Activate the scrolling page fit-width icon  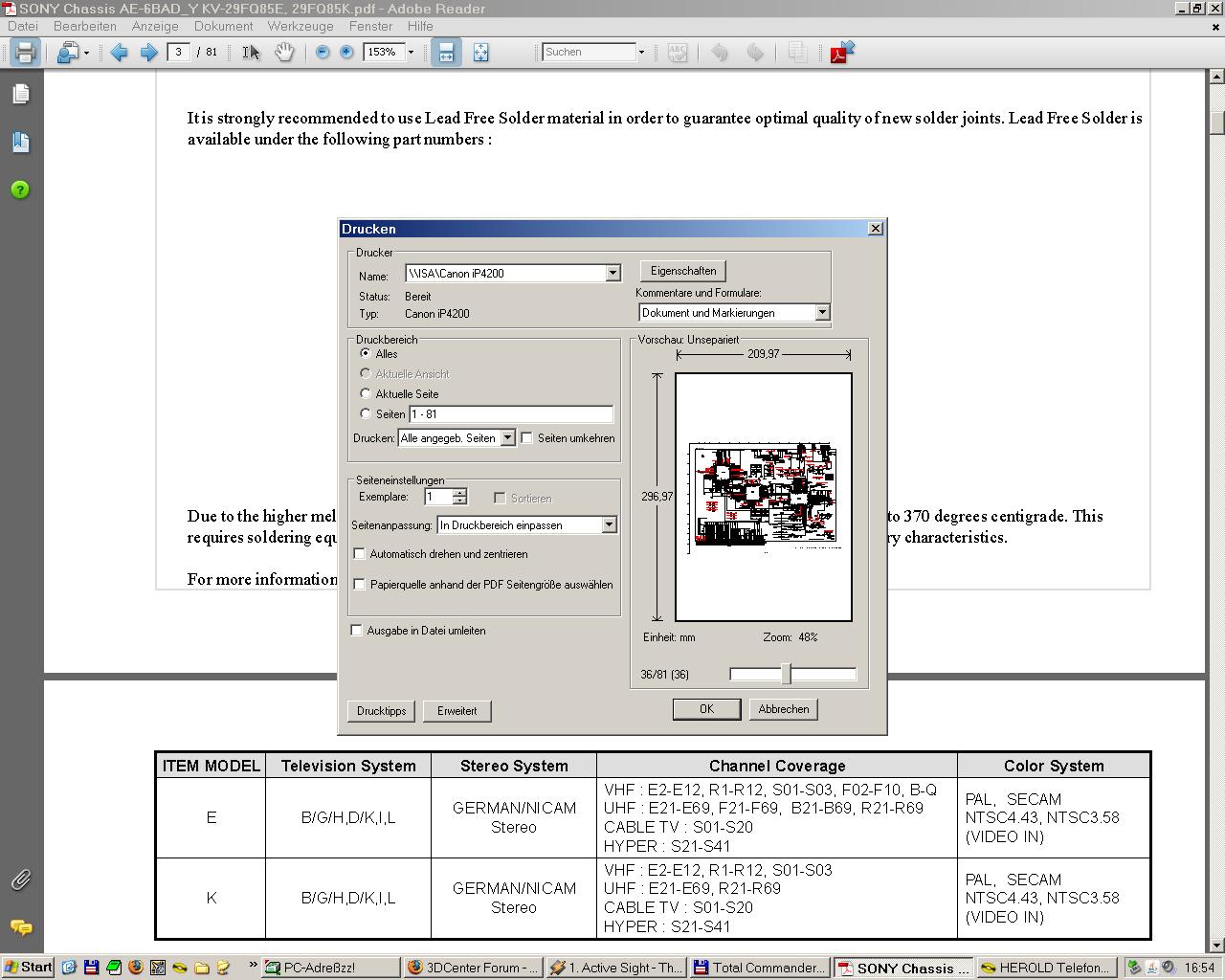click(446, 53)
